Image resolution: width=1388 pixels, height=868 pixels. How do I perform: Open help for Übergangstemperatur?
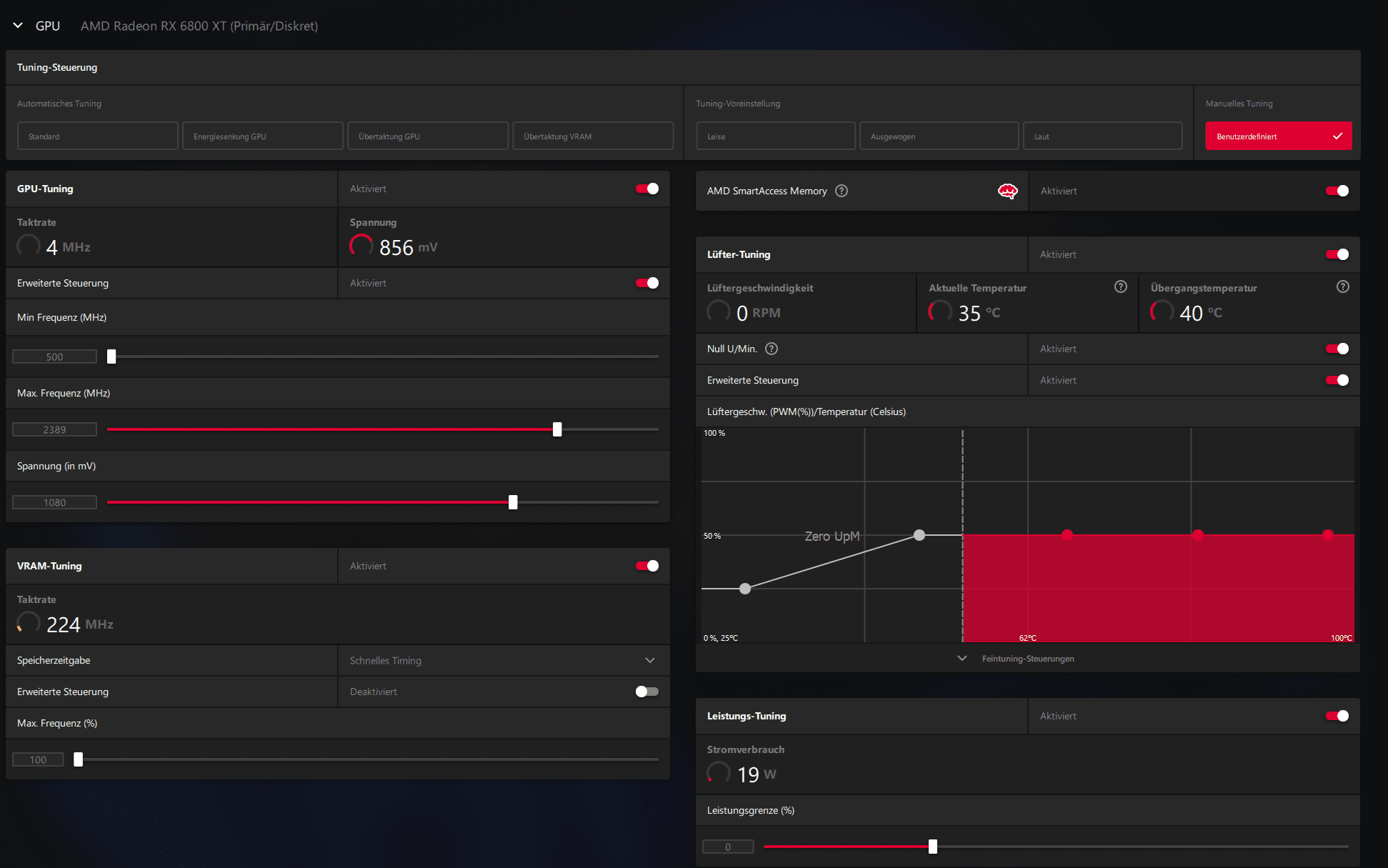click(1343, 286)
